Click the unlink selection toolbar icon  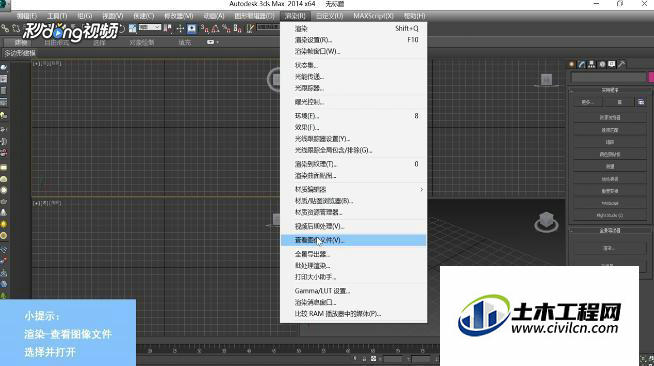point(16,28)
